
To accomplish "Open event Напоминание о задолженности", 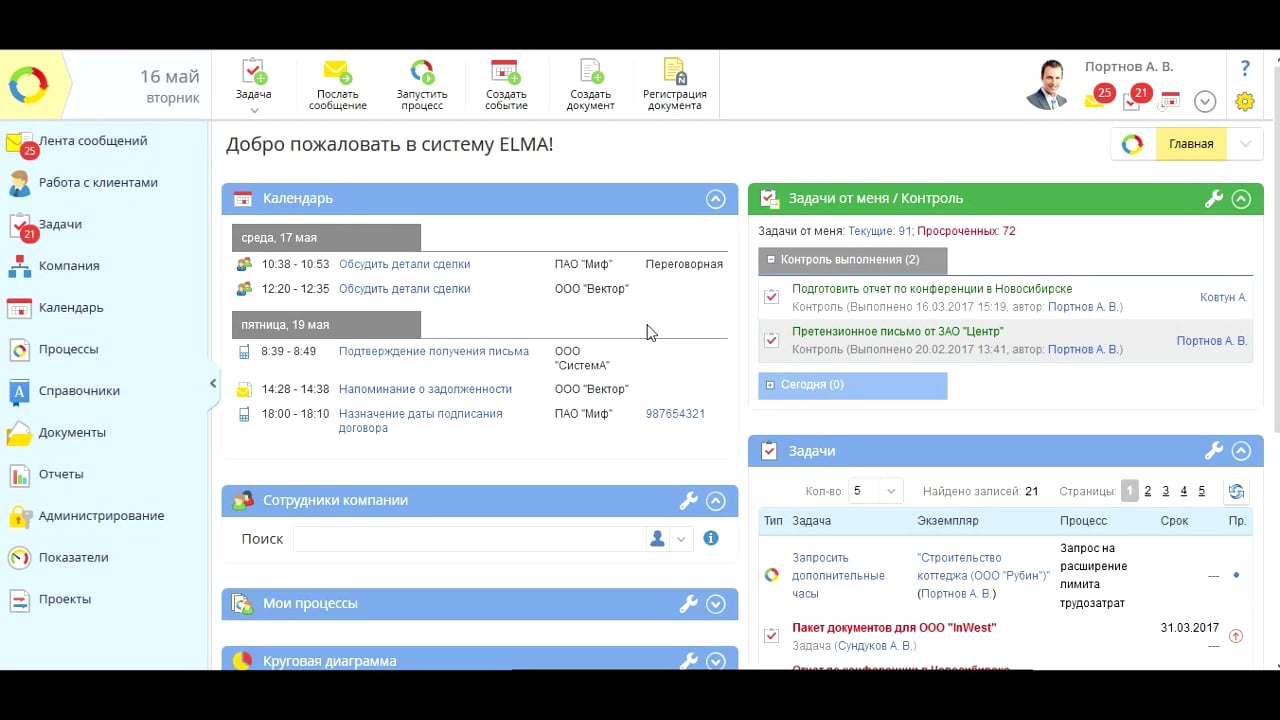I will click(425, 389).
